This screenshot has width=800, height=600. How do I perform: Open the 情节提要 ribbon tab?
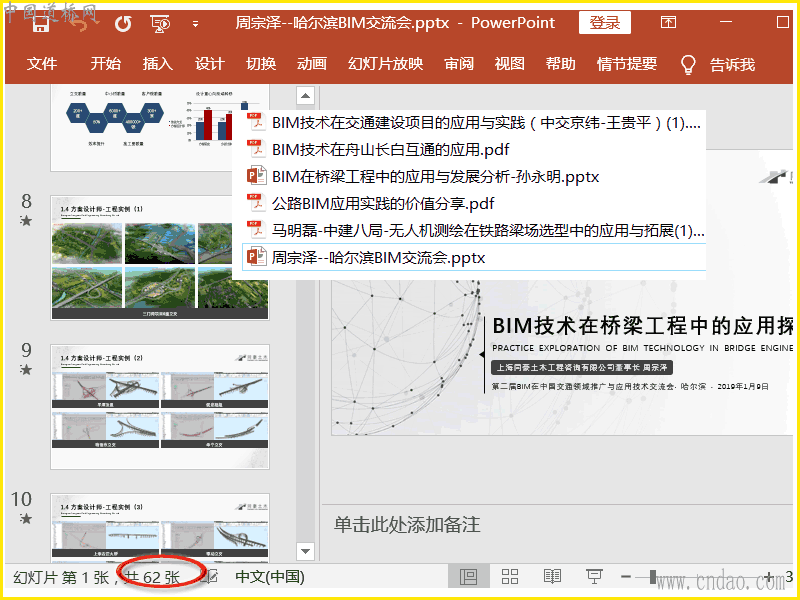pos(627,64)
